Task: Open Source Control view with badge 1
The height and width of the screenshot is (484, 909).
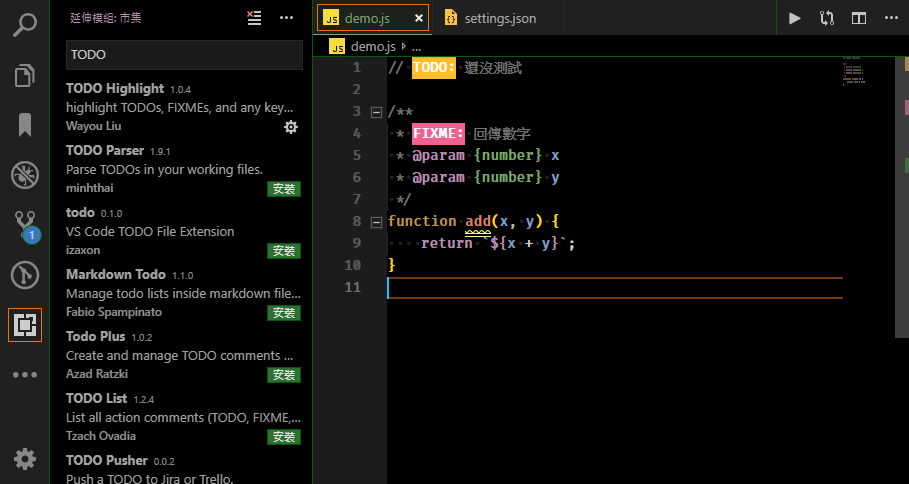Action: coord(25,225)
